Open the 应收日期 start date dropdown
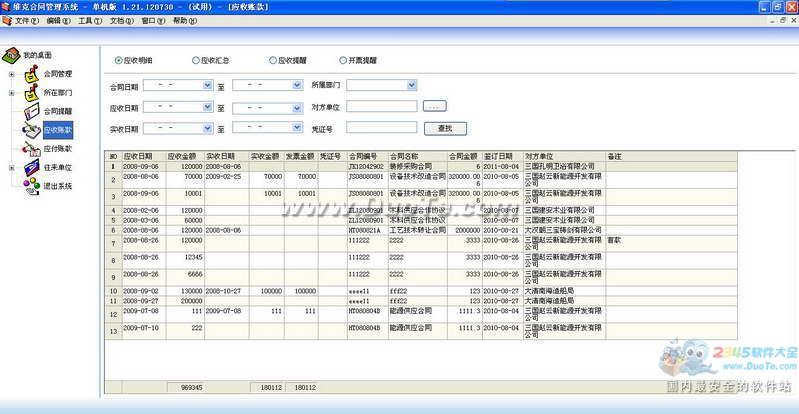This screenshot has width=799, height=414. (x=207, y=107)
